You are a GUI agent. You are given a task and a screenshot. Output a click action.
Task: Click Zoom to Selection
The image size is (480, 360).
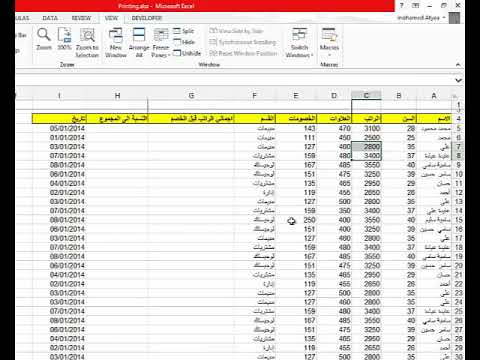87,43
